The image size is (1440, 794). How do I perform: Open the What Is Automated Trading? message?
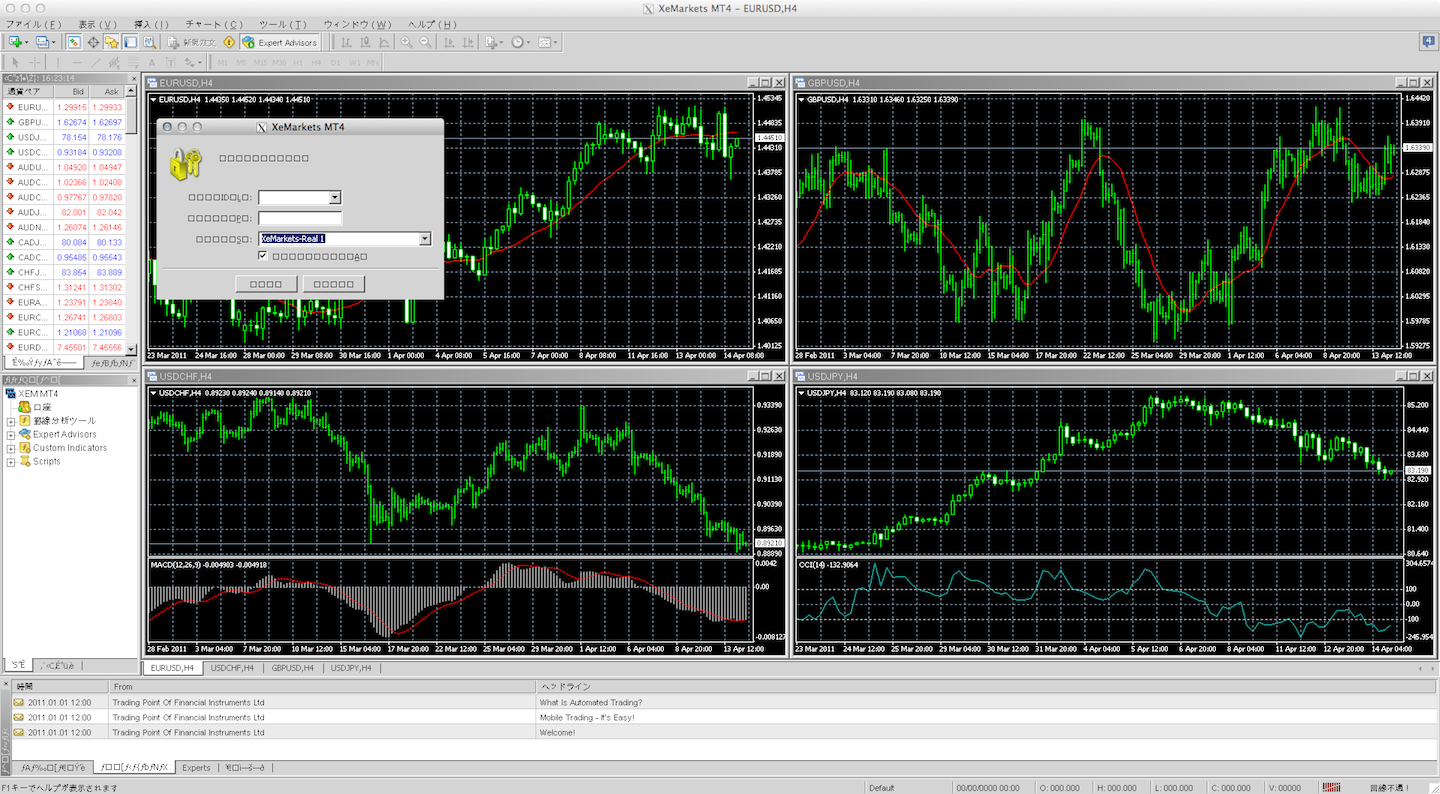[590, 702]
